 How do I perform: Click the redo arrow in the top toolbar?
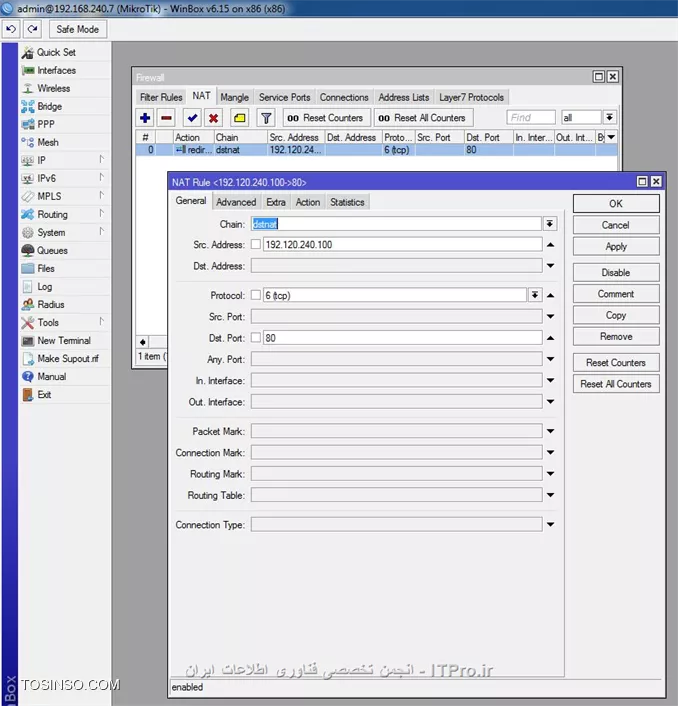tap(32, 29)
